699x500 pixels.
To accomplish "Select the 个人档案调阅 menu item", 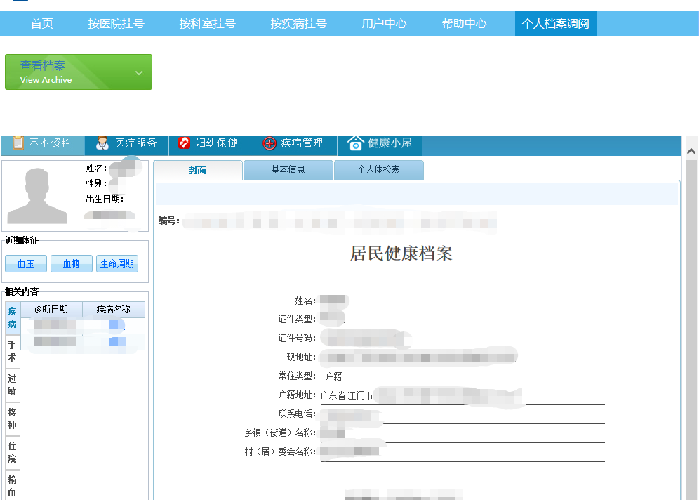I will point(555,24).
